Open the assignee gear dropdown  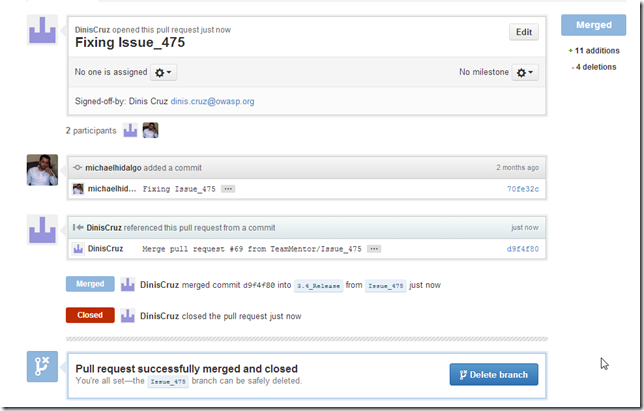(163, 73)
